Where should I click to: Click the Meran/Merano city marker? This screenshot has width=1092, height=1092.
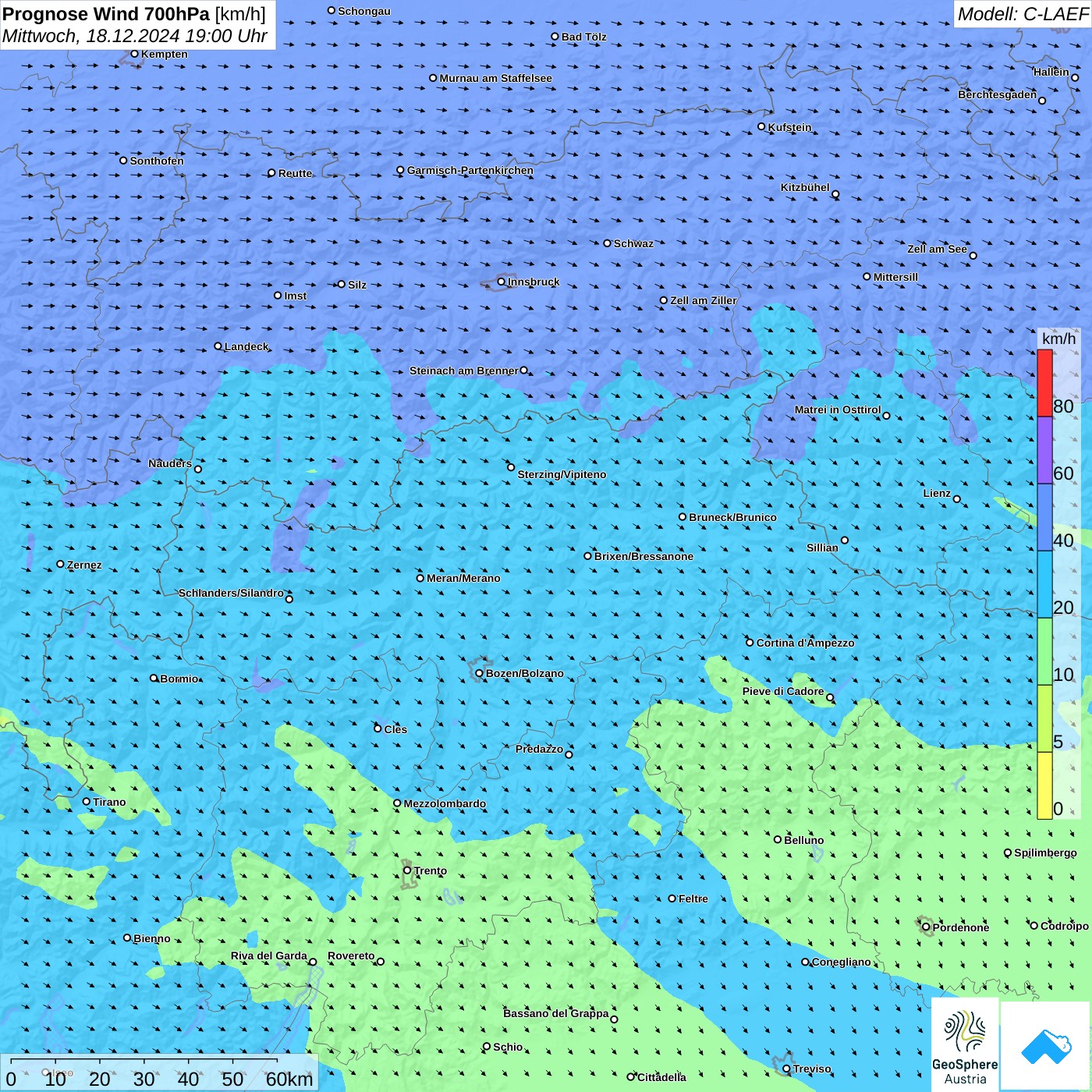[x=420, y=578]
